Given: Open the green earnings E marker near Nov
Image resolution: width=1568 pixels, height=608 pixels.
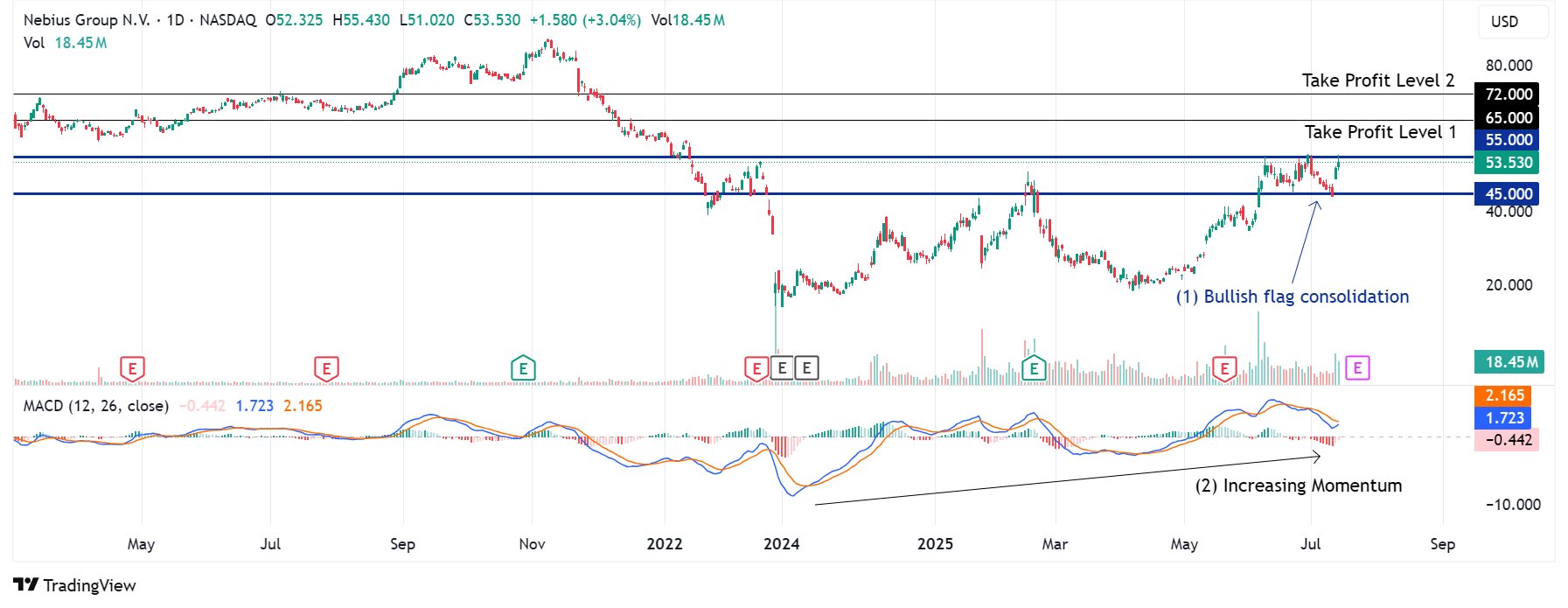Looking at the screenshot, I should coord(523,368).
